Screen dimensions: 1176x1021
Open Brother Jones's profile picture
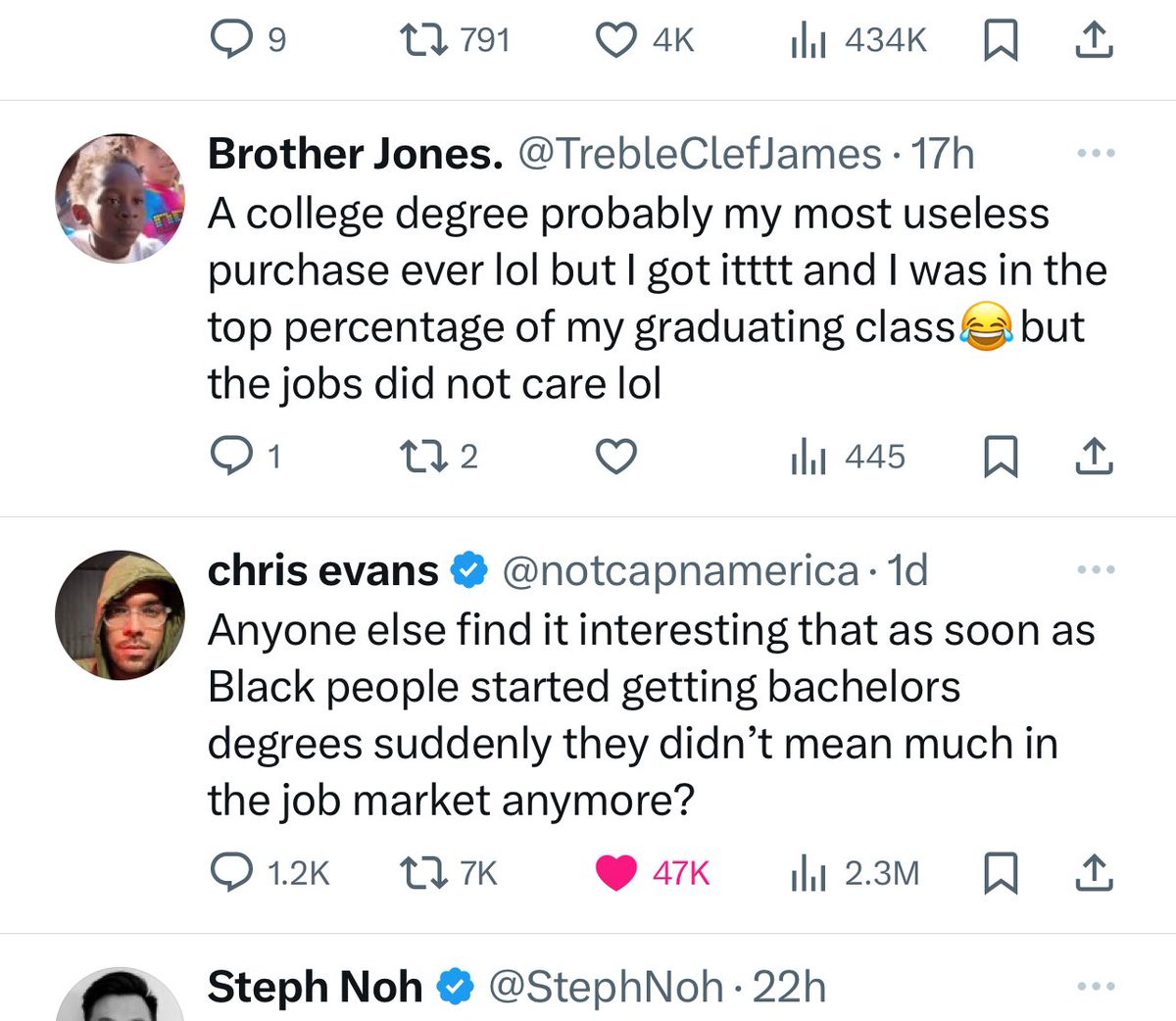point(120,198)
